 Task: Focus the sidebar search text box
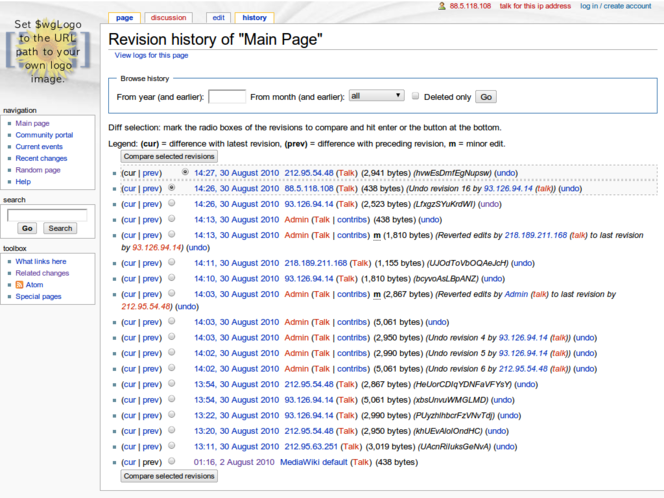pyautogui.click(x=47, y=214)
